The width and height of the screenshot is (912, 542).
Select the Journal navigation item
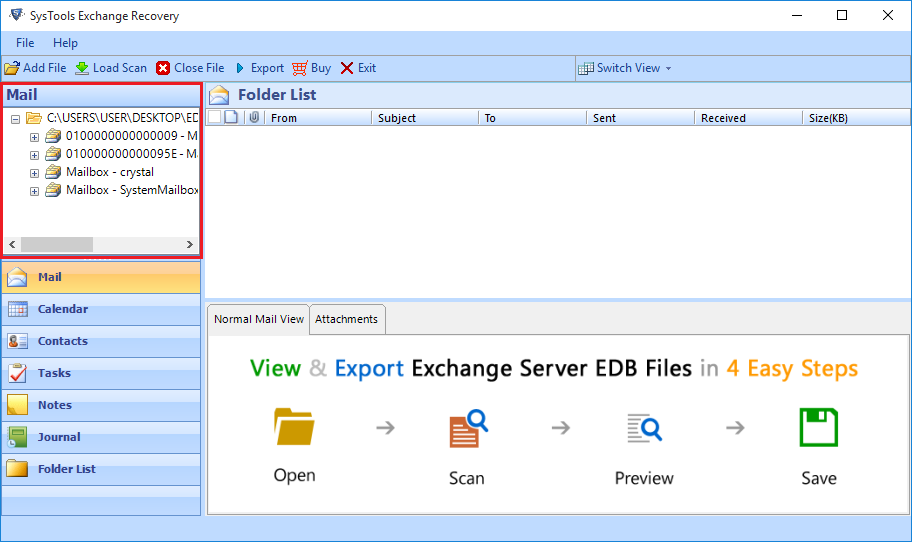pyautogui.click(x=101, y=437)
